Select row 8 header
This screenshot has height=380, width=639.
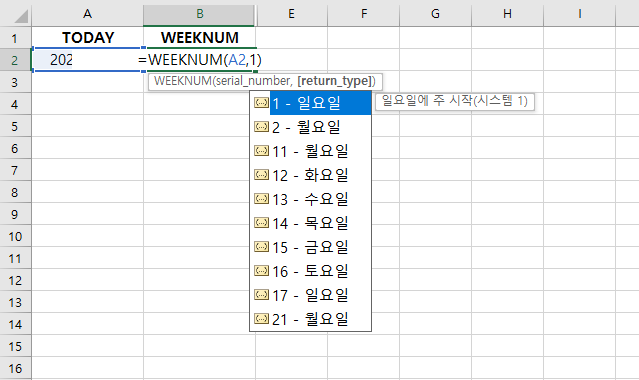click(x=15, y=192)
